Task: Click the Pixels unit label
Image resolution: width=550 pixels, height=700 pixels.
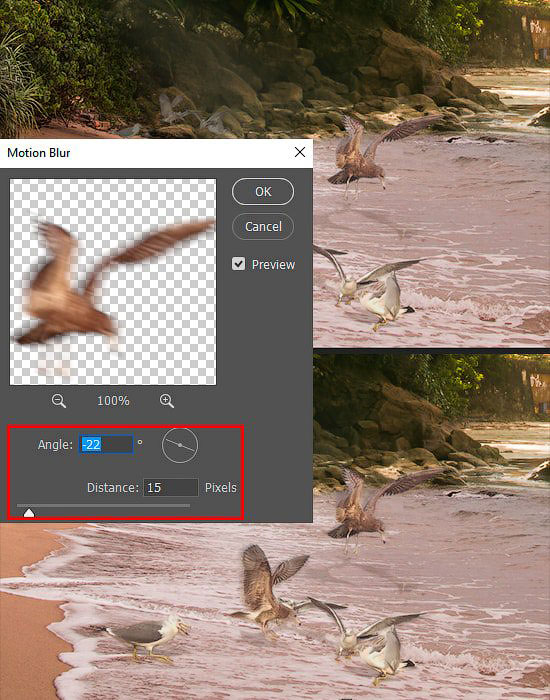Action: [221, 488]
